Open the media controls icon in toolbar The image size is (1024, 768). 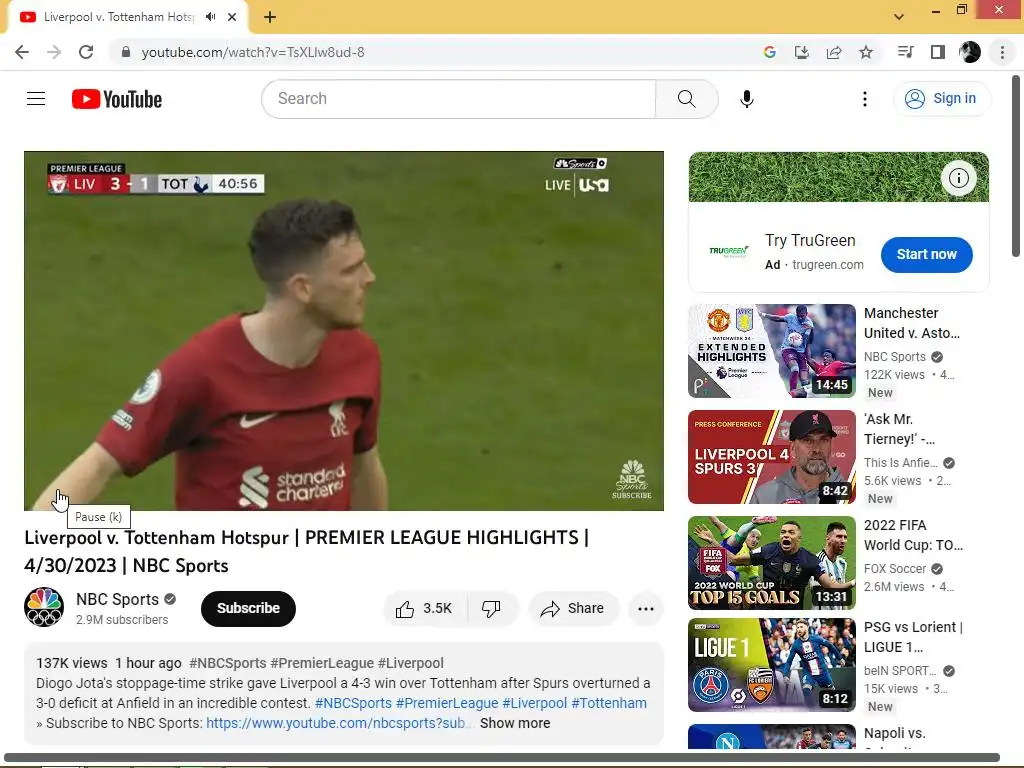[x=905, y=52]
